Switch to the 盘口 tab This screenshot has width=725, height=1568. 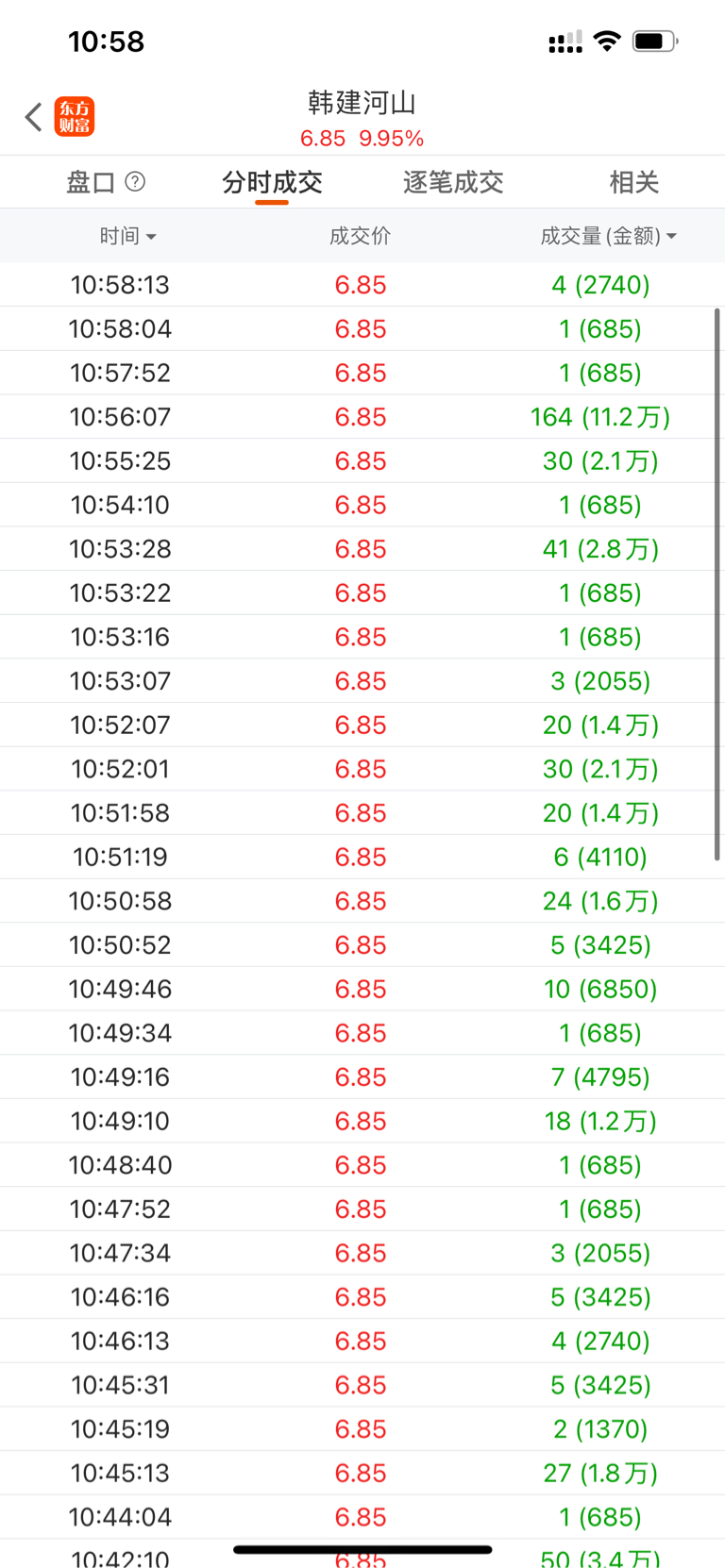point(91,182)
